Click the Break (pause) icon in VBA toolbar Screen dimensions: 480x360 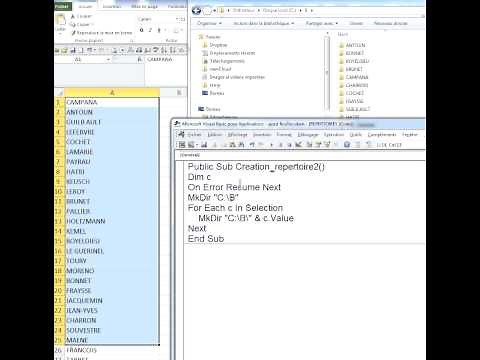(x=280, y=145)
